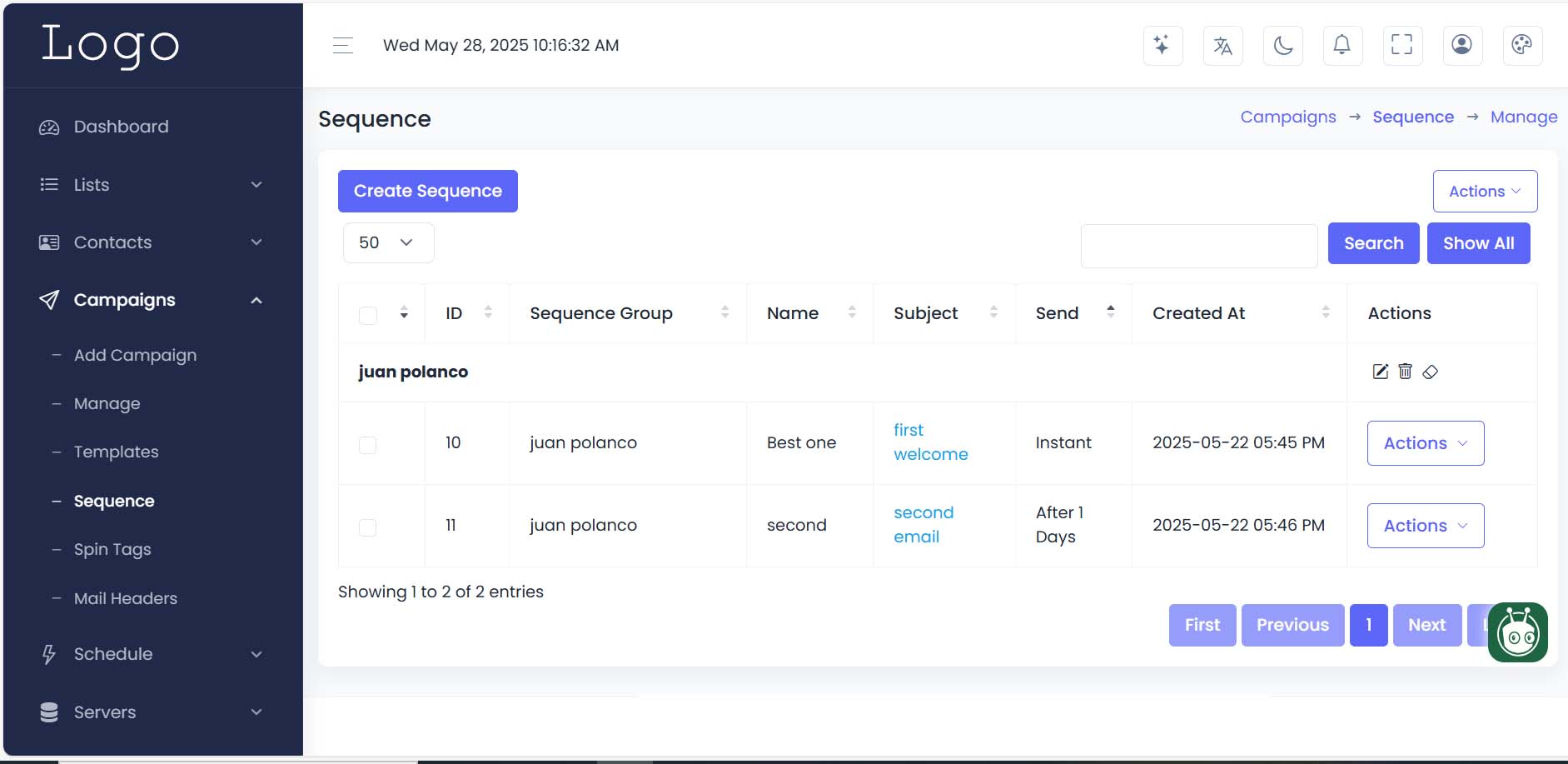Screen dimensions: 1568x764
Task: Toggle the sidebar hamburger menu
Action: 343,46
